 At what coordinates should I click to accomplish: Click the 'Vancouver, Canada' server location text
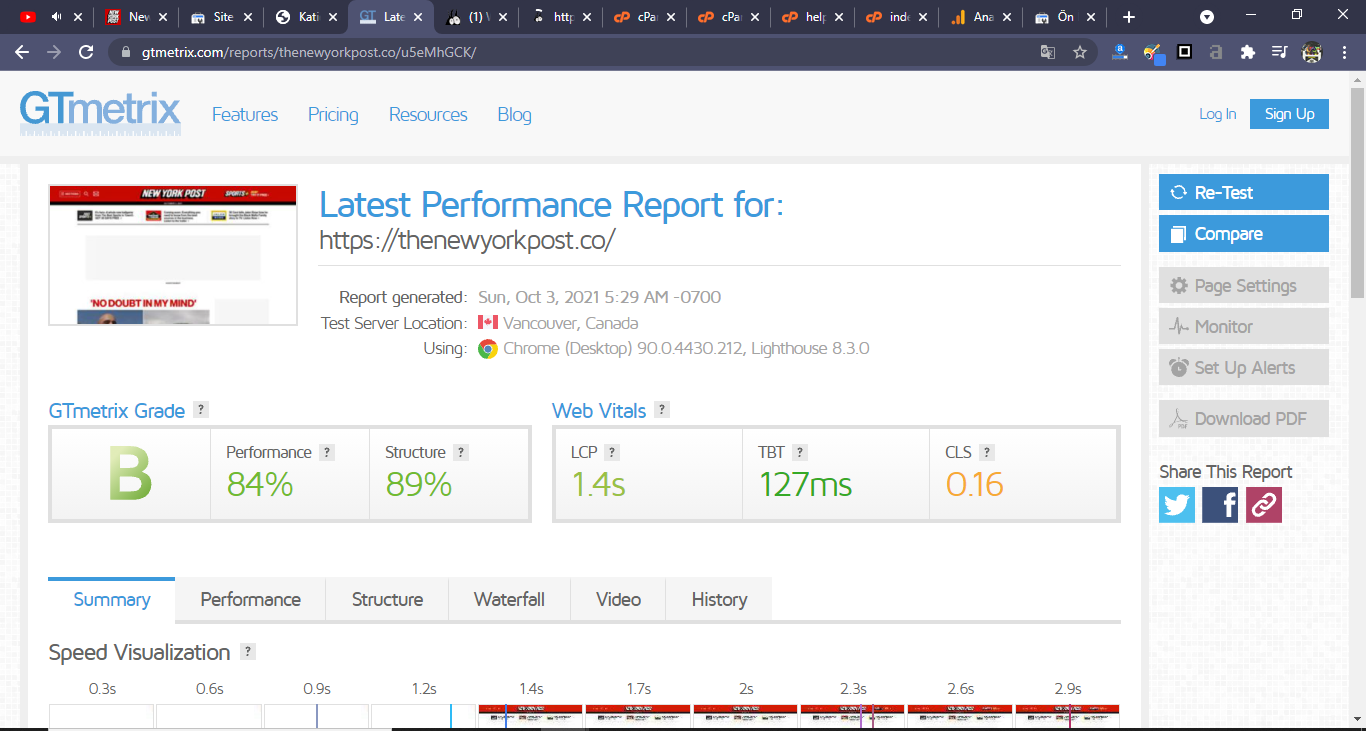[571, 323]
